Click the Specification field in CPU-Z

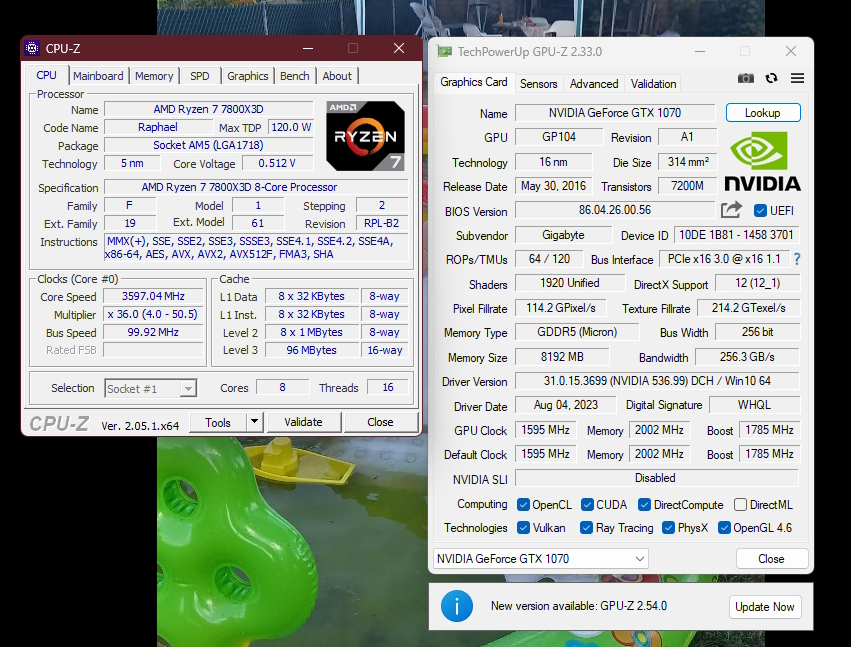[256, 187]
